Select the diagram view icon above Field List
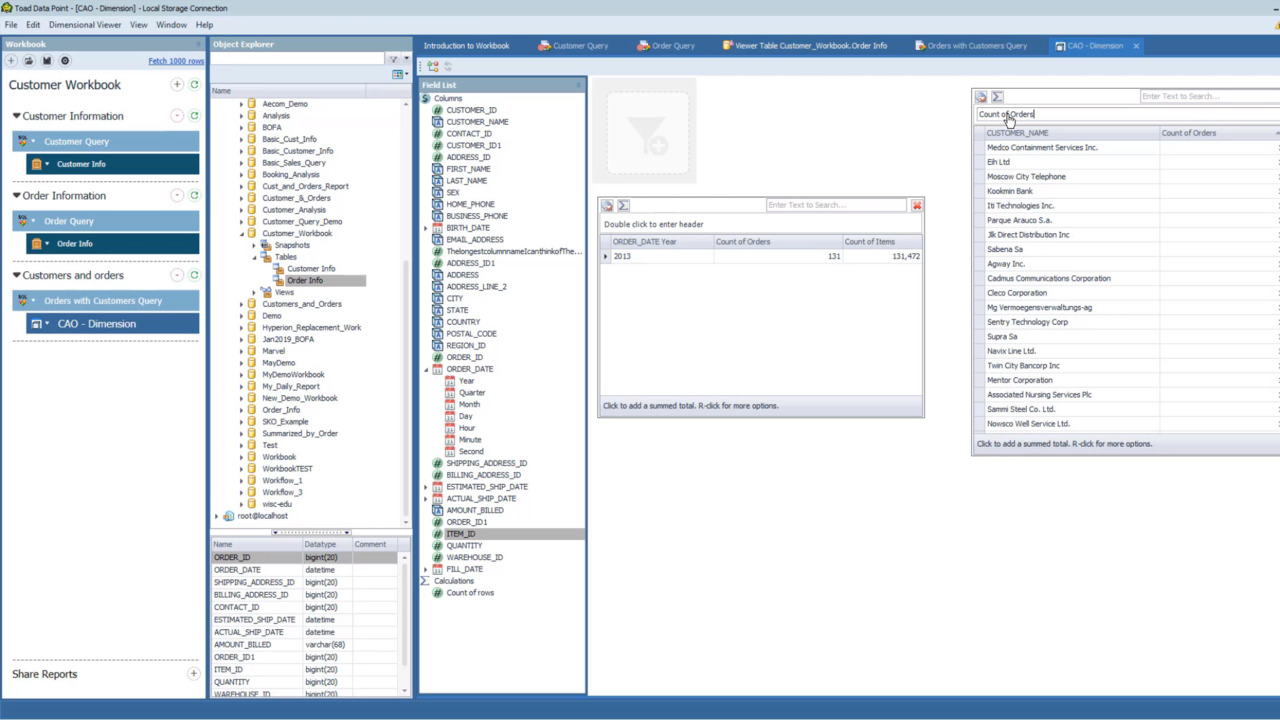The image size is (1280, 720). point(433,64)
